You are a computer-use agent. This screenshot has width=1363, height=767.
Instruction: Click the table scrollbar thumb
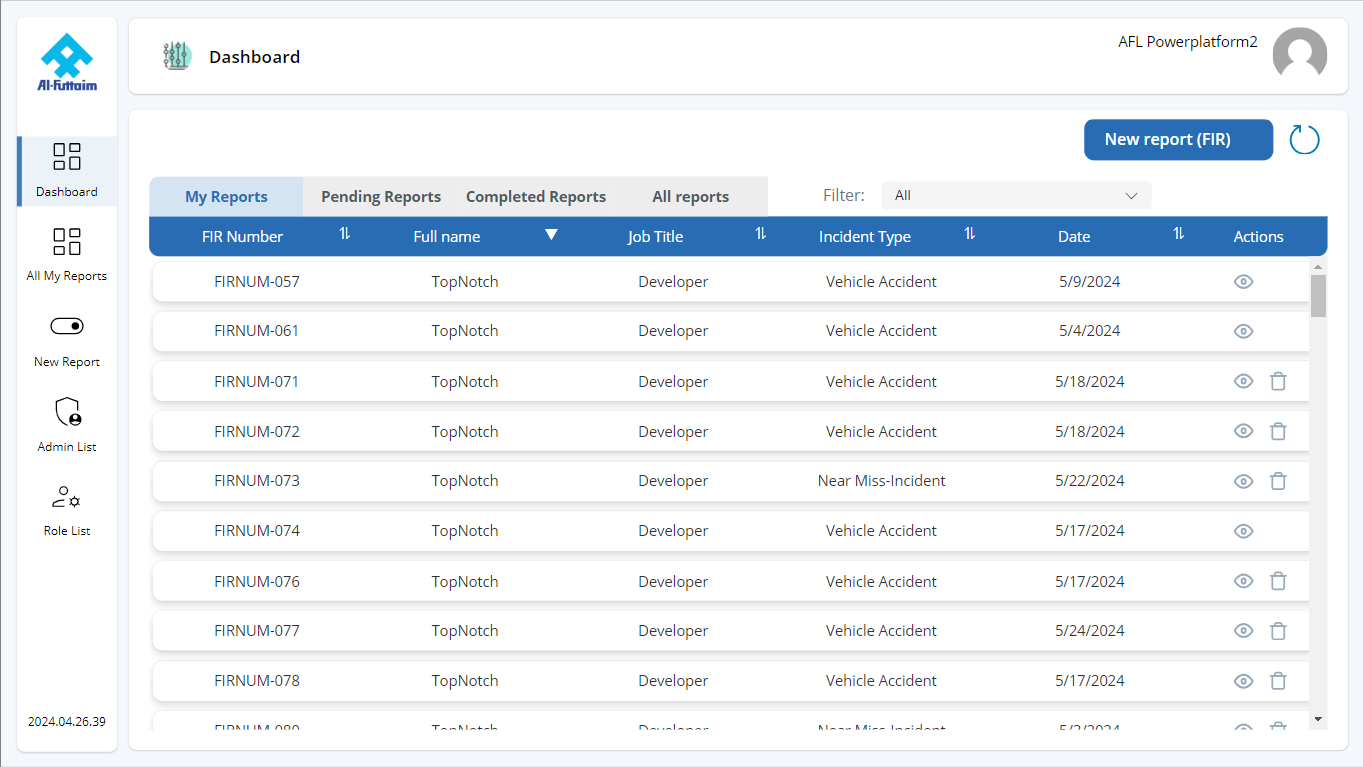tap(1318, 296)
